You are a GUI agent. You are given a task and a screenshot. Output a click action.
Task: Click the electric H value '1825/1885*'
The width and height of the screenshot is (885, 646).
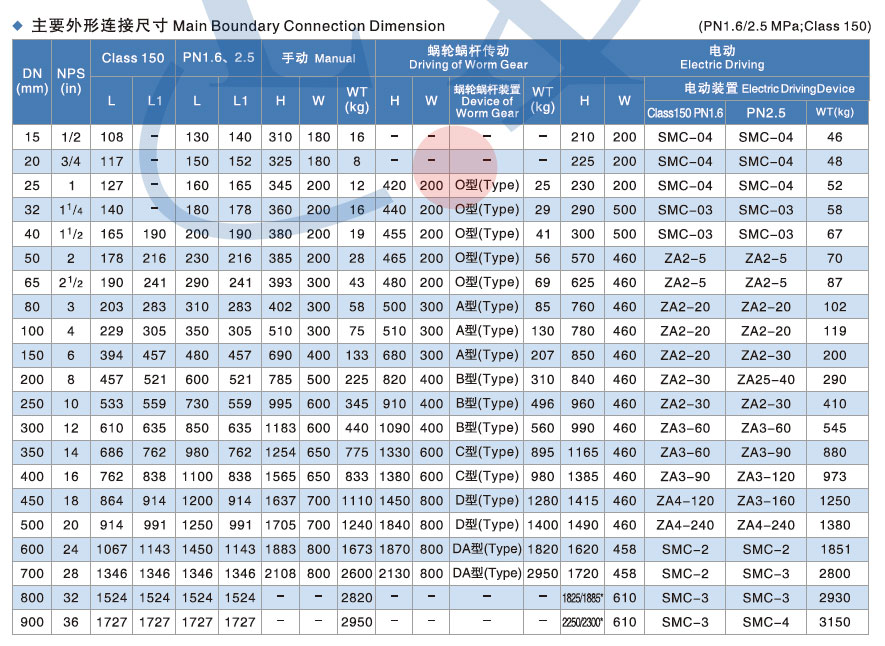point(582,598)
